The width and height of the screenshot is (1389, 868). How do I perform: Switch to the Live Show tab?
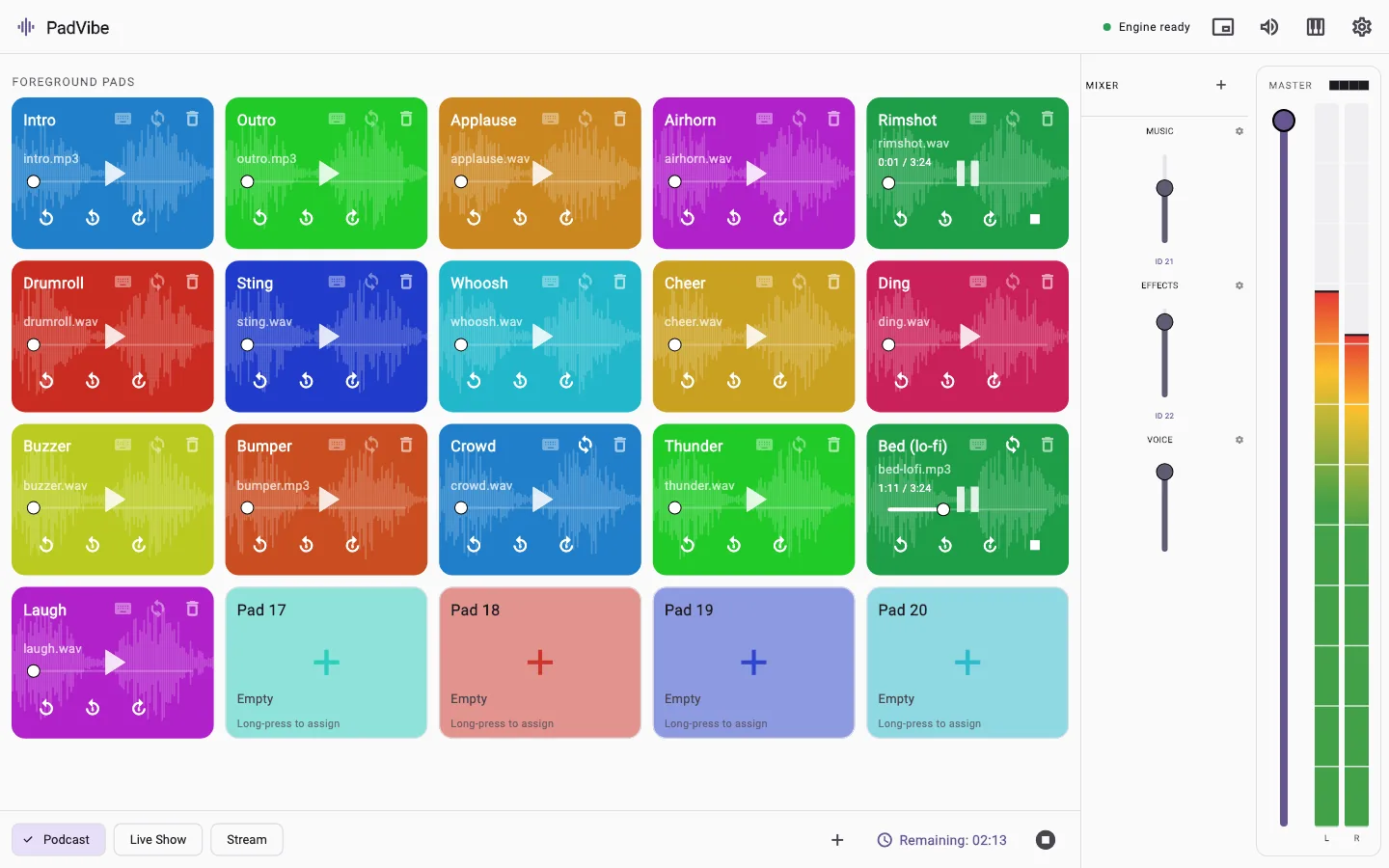click(x=158, y=840)
